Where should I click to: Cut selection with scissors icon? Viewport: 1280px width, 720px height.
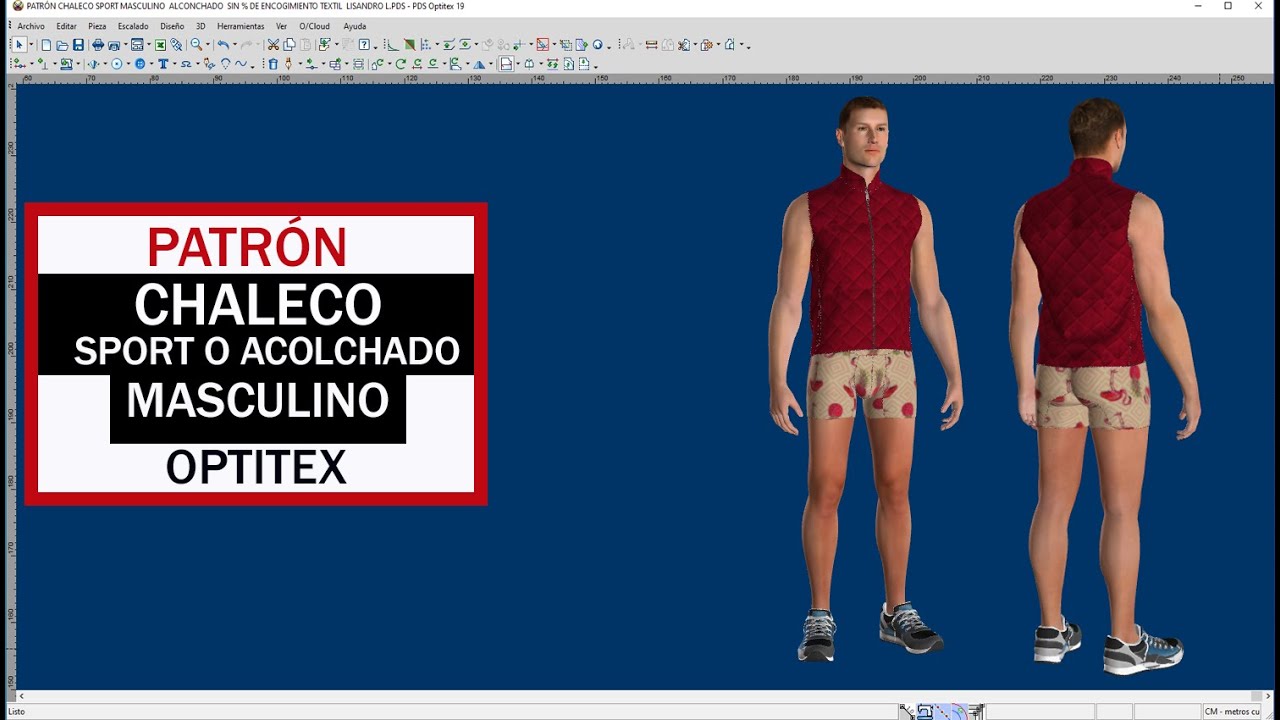(273, 45)
